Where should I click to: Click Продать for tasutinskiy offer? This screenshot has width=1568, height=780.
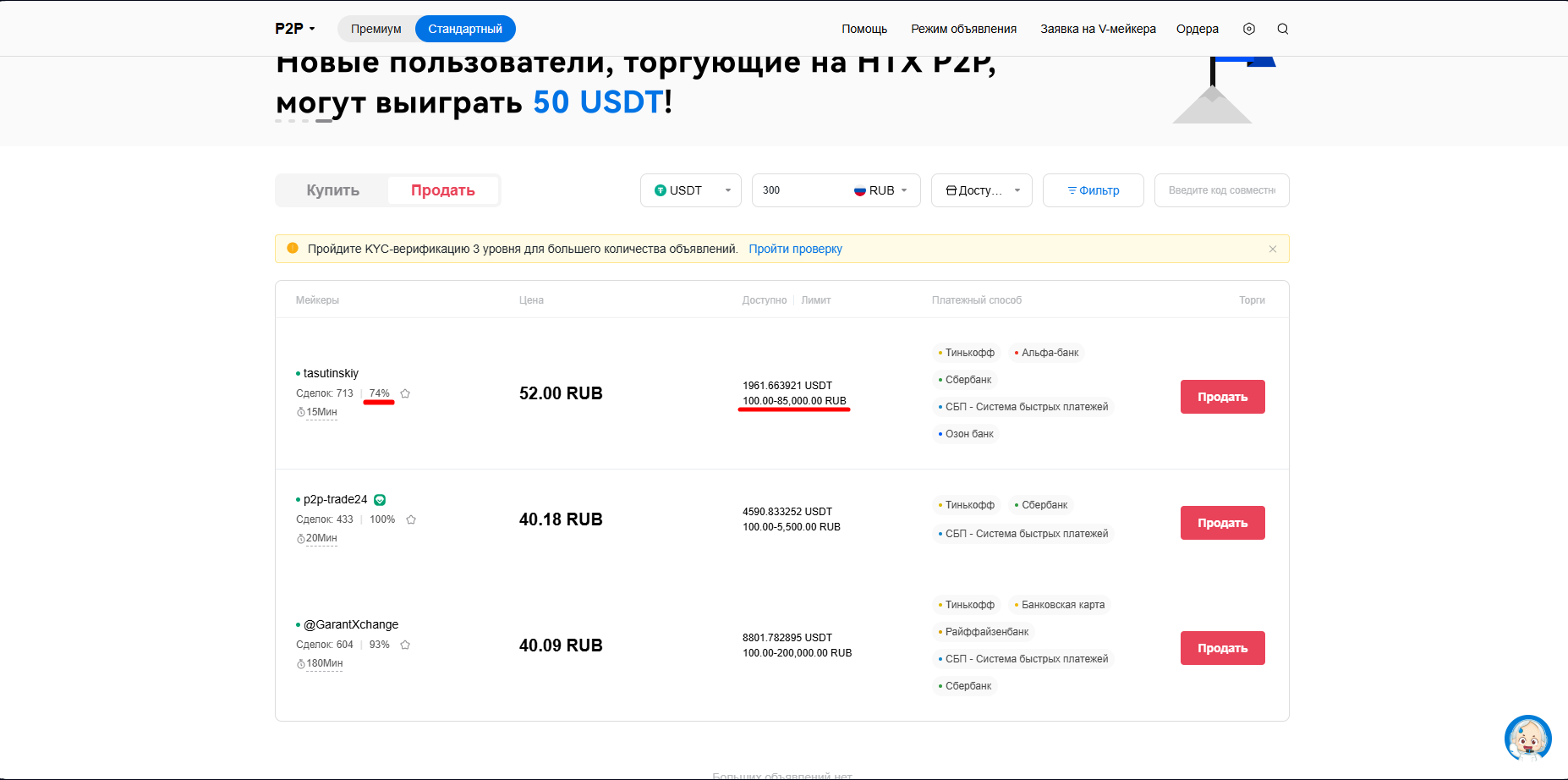pyautogui.click(x=1223, y=397)
